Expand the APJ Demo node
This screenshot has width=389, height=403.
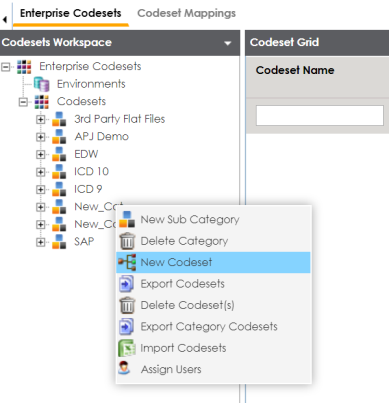41,137
